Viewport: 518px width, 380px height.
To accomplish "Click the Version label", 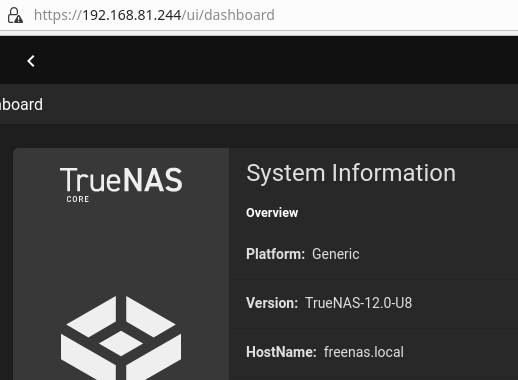I will 272,303.
